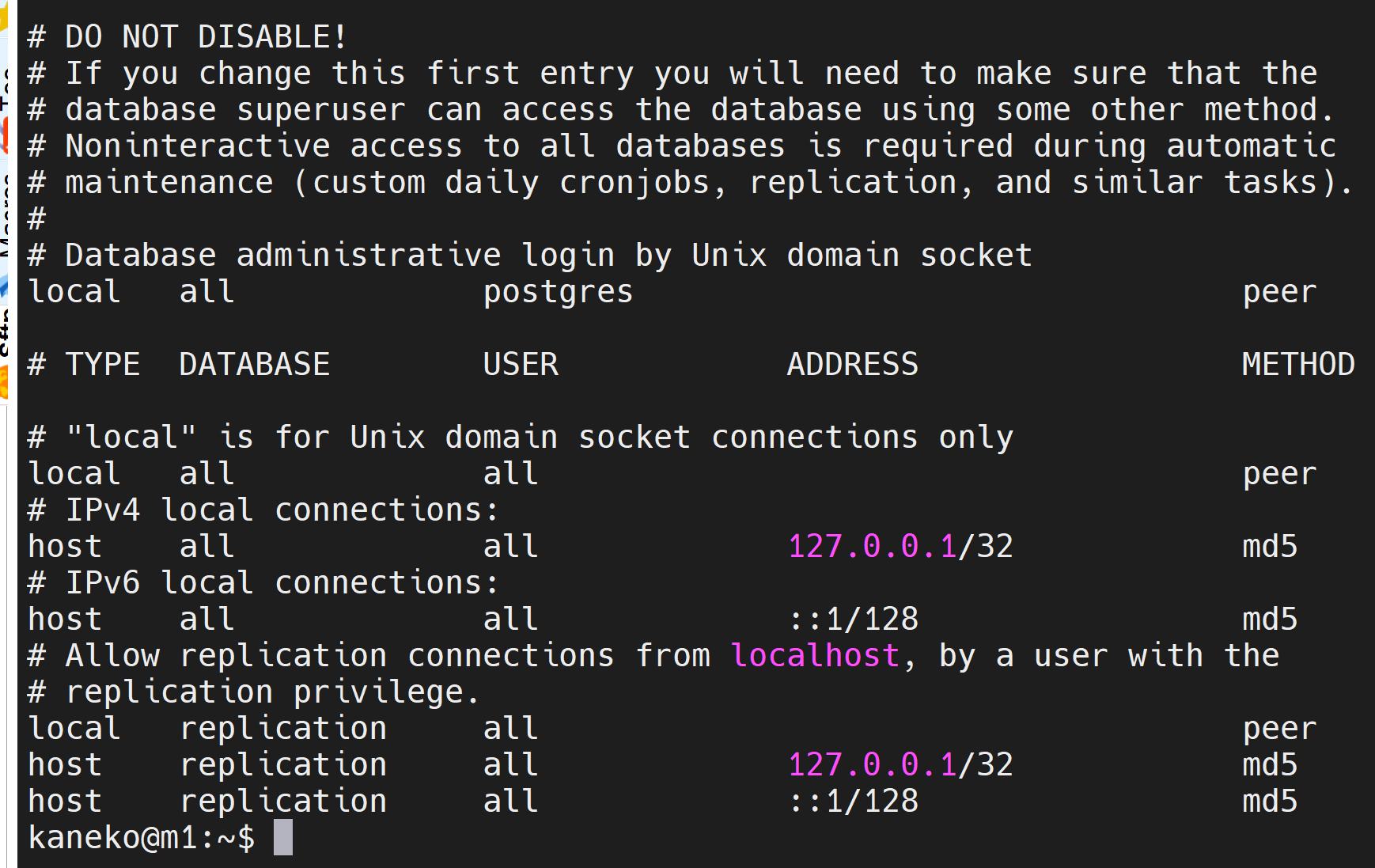Click the METHOD column header

coord(1298,364)
